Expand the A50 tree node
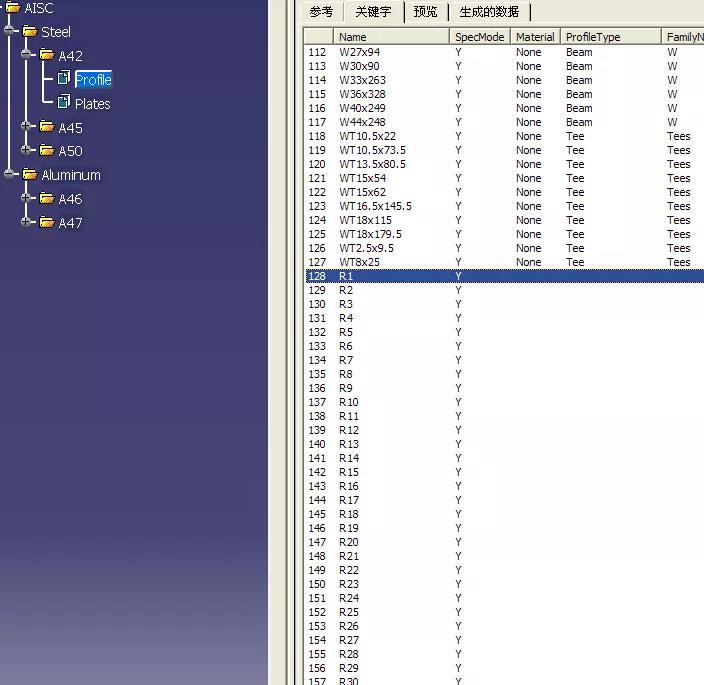This screenshot has width=704, height=685. click(x=28, y=151)
